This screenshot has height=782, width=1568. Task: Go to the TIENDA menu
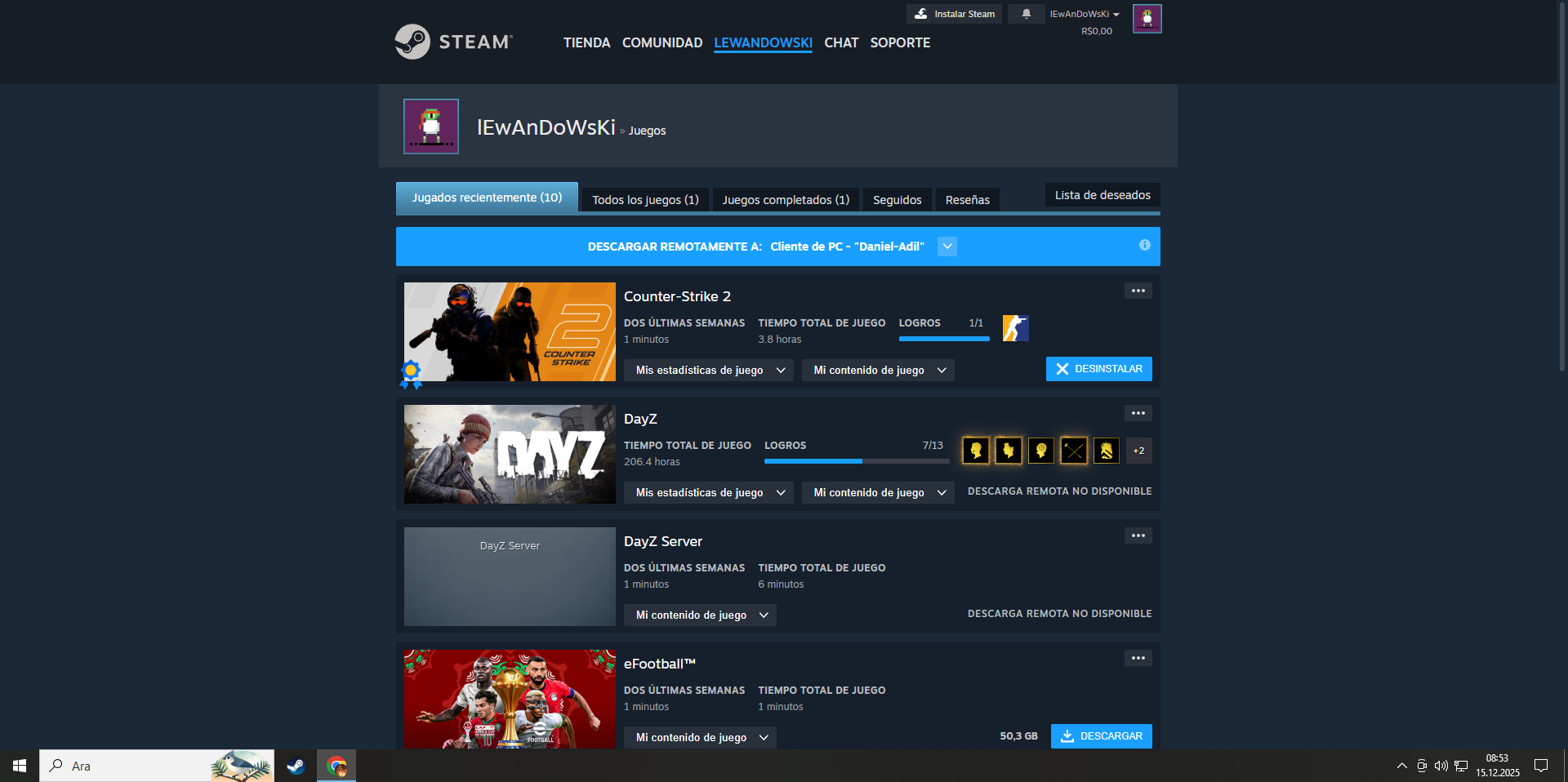tap(586, 42)
